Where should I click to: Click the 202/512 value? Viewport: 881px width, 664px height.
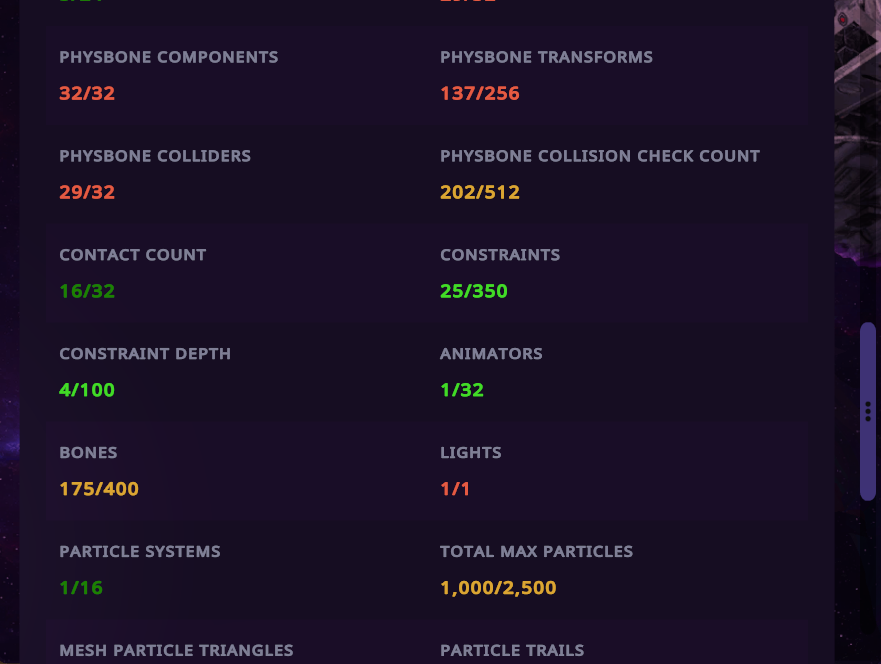click(x=480, y=192)
